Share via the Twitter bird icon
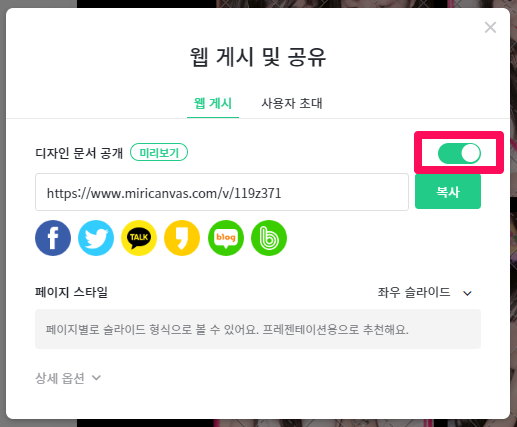The image size is (517, 427). pyautogui.click(x=96, y=238)
